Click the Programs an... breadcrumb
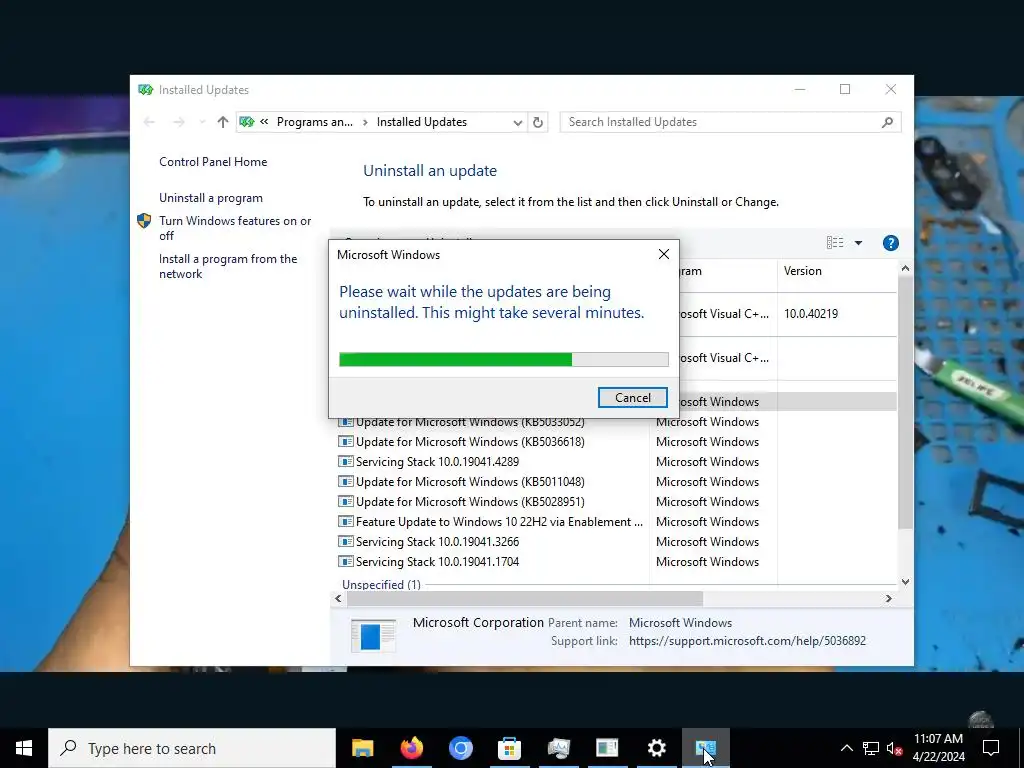The image size is (1024, 768). click(315, 122)
